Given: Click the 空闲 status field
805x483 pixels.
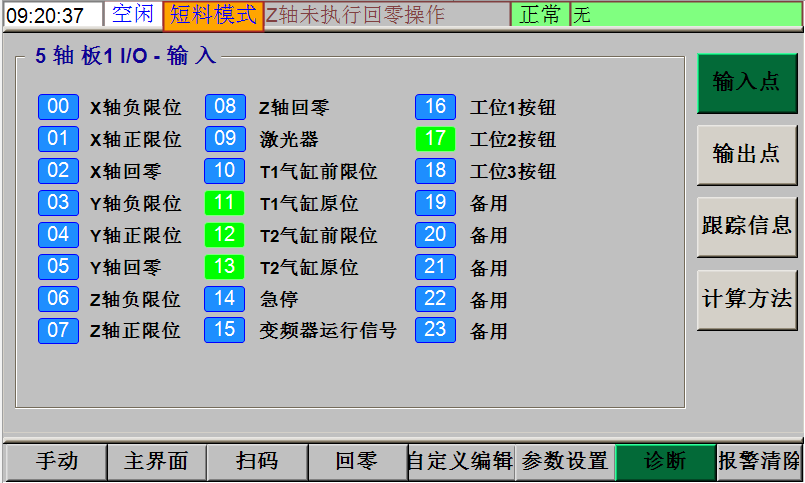Looking at the screenshot, I should click(133, 15).
